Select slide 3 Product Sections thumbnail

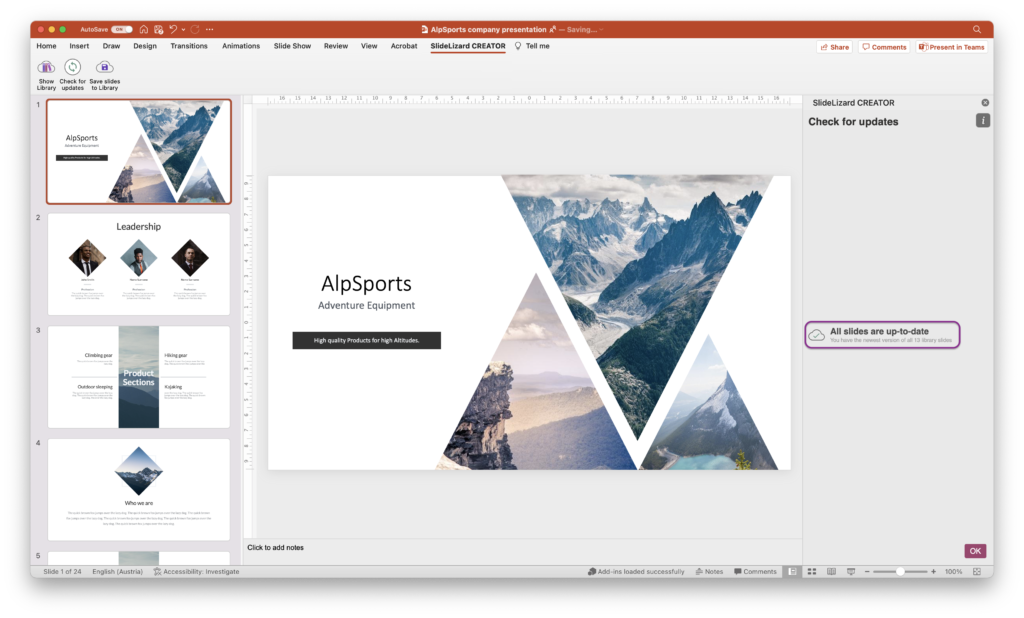[138, 377]
